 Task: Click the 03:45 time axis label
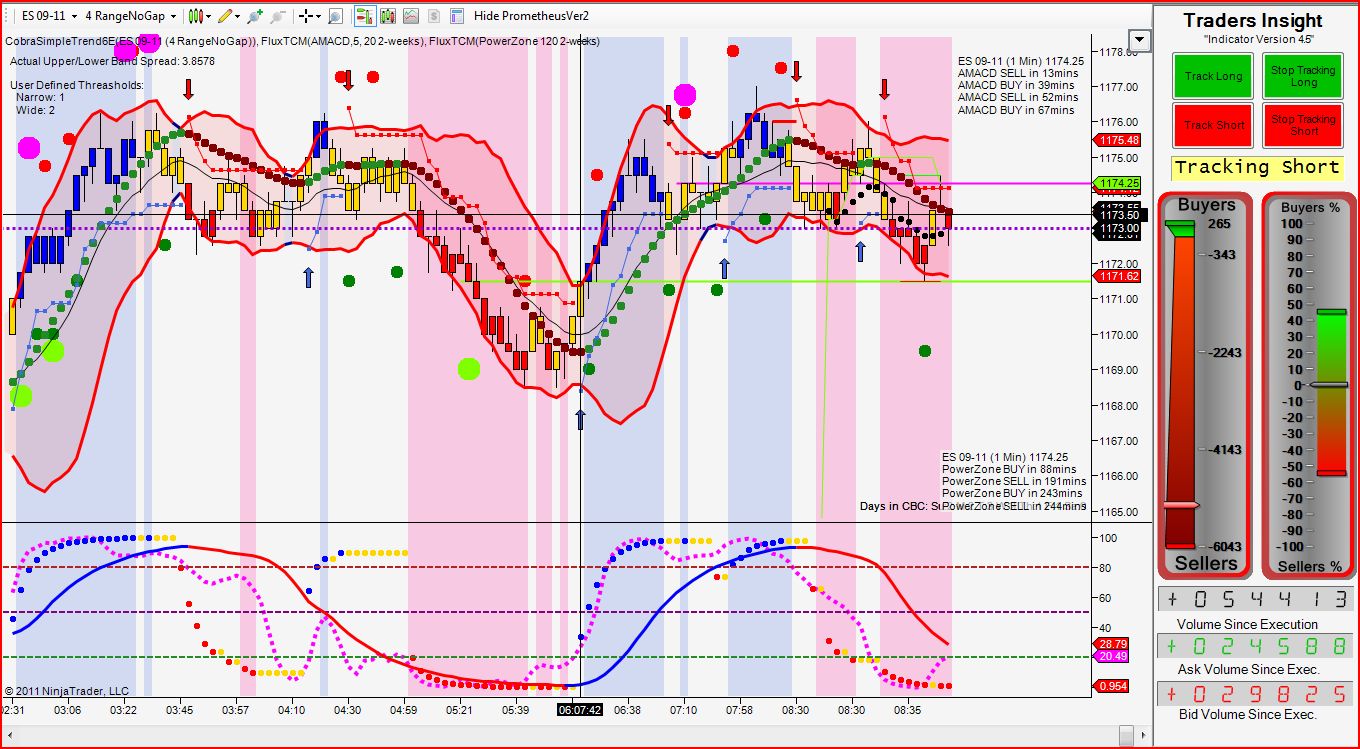coord(180,710)
